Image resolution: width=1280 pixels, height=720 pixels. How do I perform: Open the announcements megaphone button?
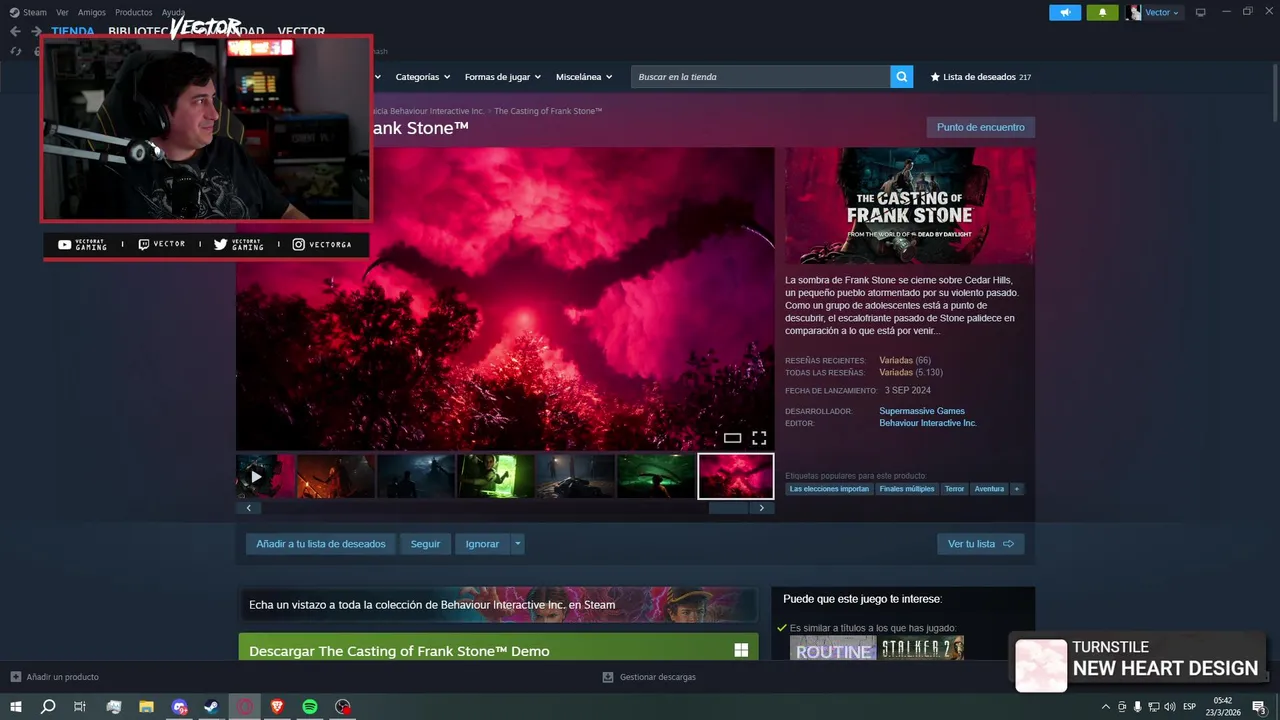[1065, 12]
